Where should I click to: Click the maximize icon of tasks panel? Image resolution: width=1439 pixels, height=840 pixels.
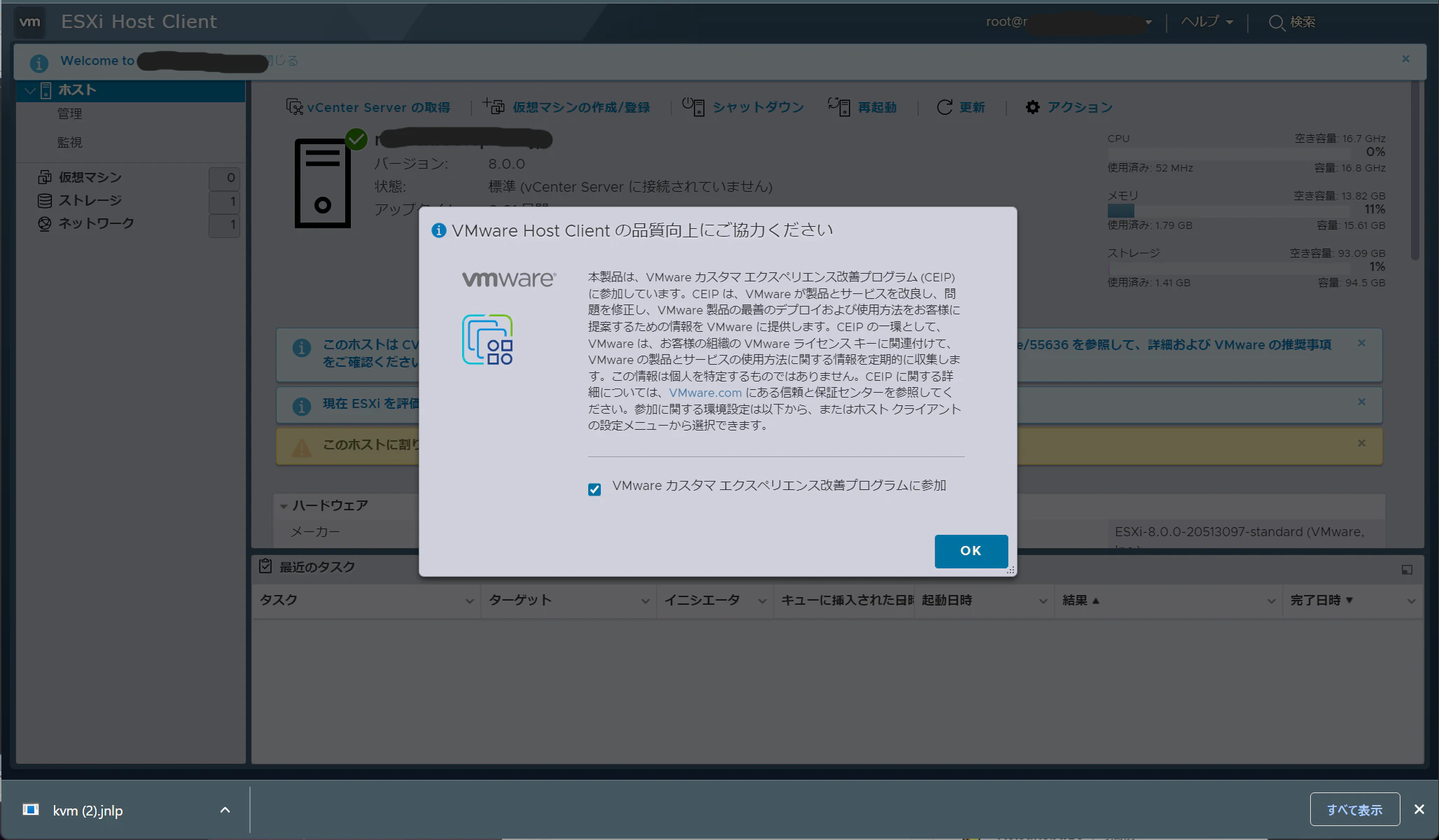coord(1407,570)
